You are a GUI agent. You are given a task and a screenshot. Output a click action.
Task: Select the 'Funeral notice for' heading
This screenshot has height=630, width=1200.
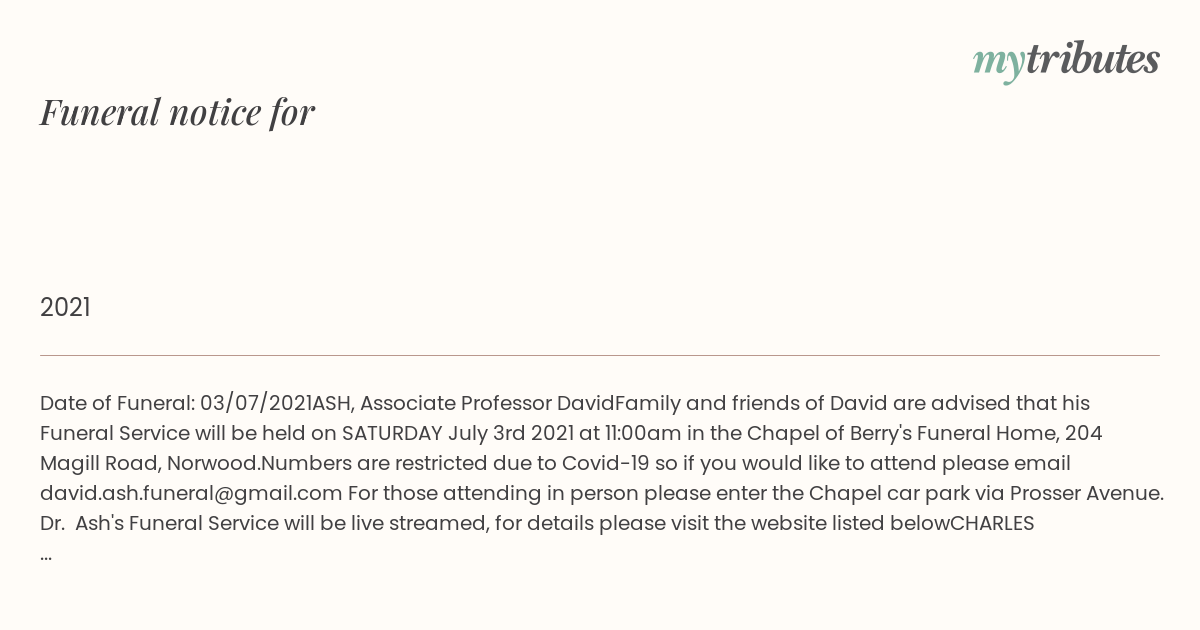pyautogui.click(x=178, y=112)
